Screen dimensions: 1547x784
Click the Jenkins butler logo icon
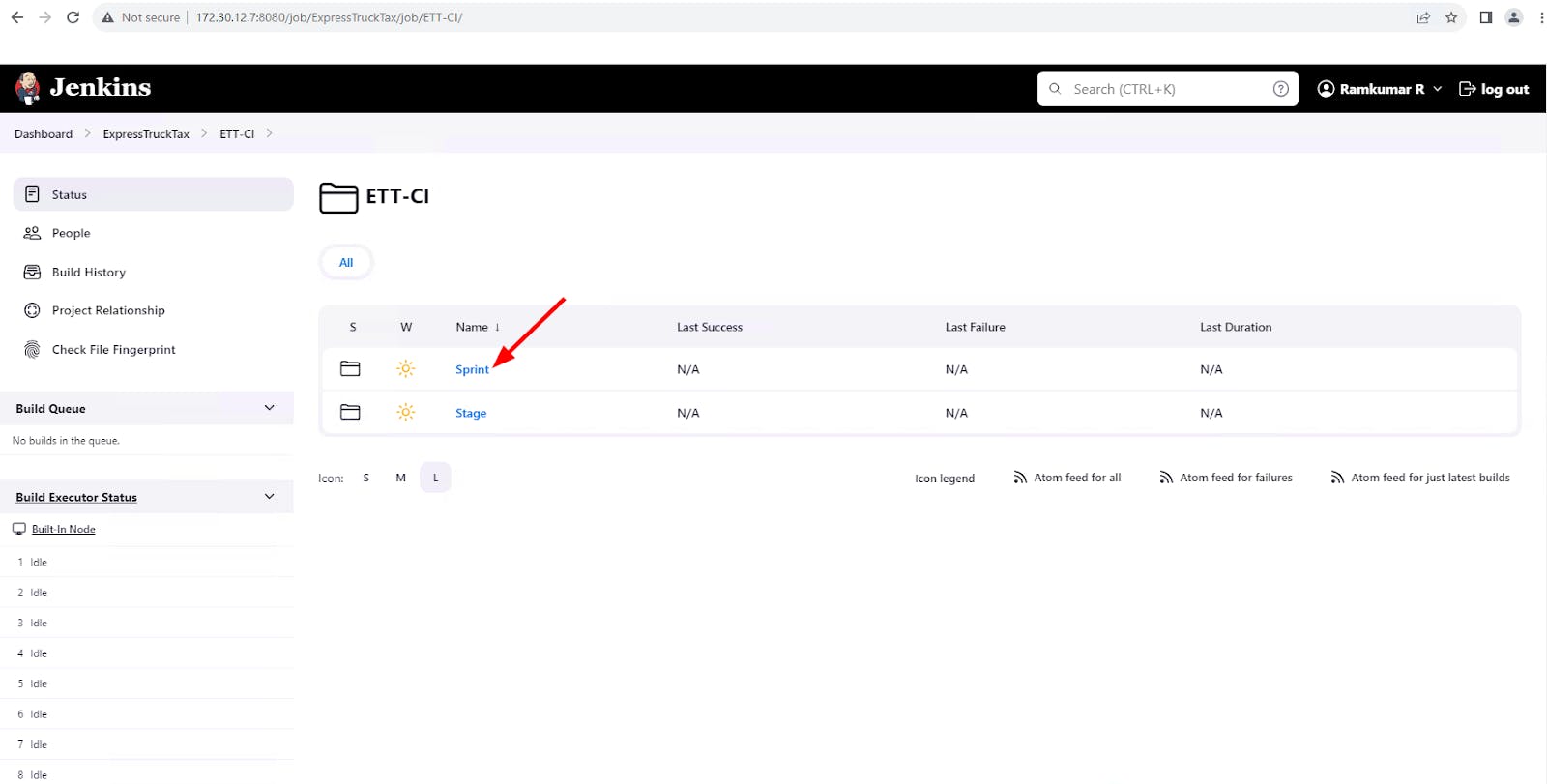(x=27, y=88)
